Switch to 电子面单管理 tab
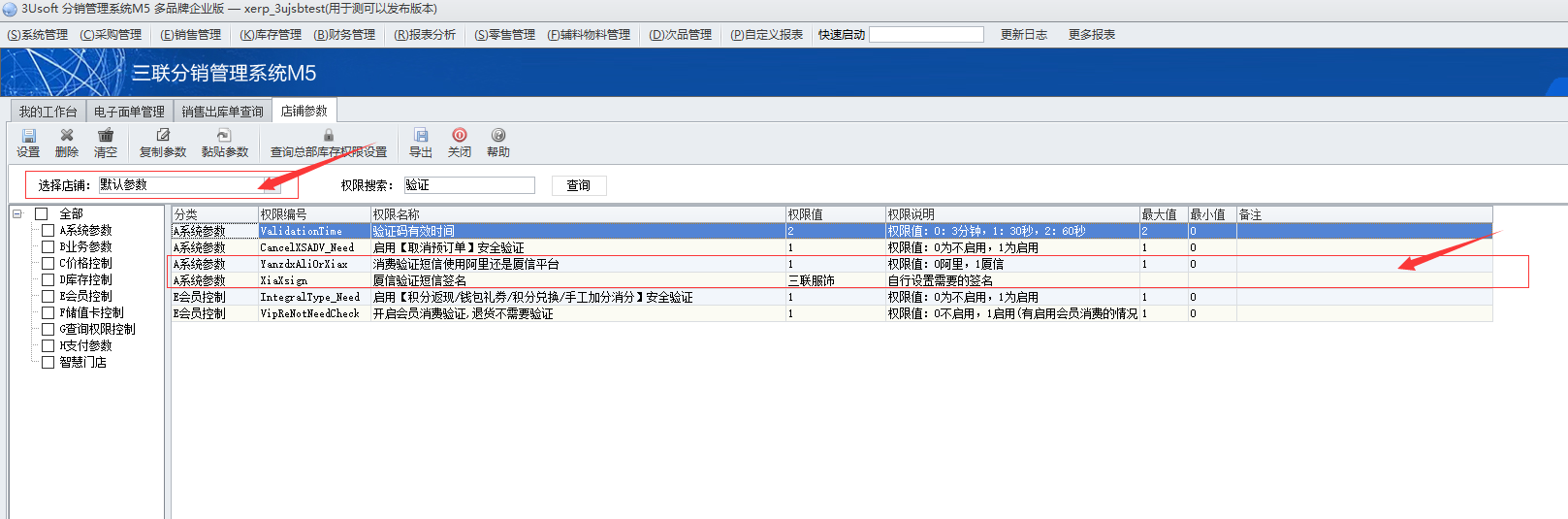This screenshot has height=519, width=1568. pyautogui.click(x=130, y=112)
